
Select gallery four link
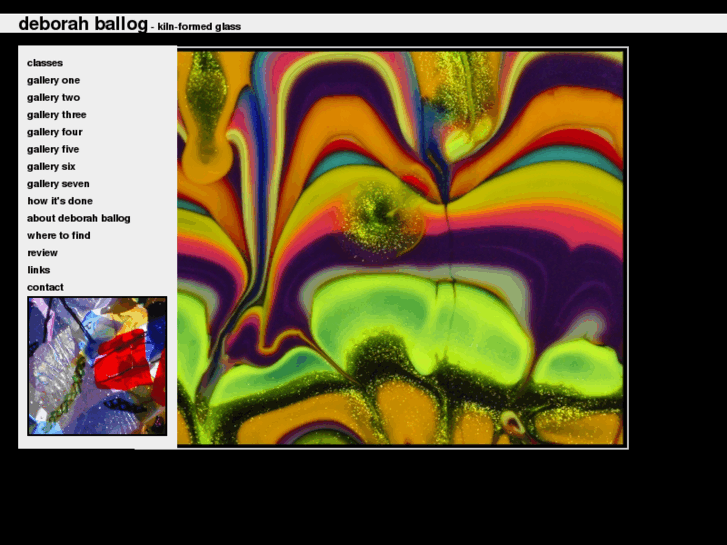(x=55, y=132)
